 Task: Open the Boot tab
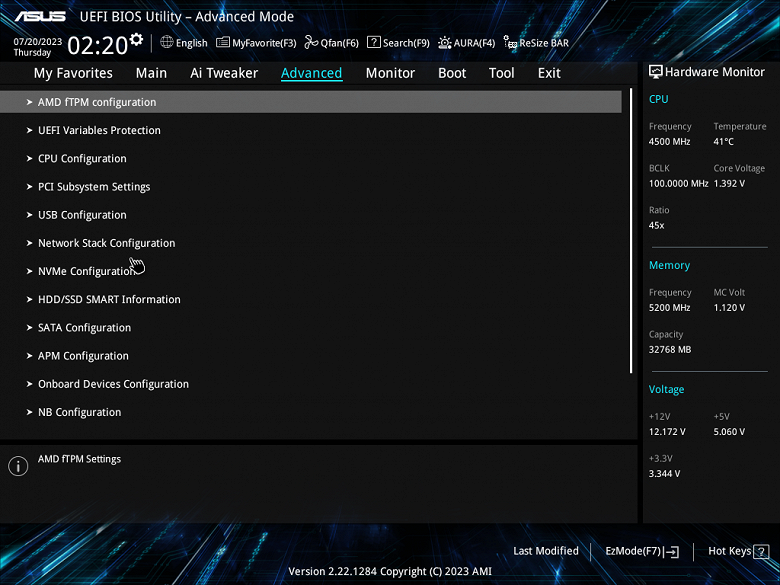click(x=452, y=73)
